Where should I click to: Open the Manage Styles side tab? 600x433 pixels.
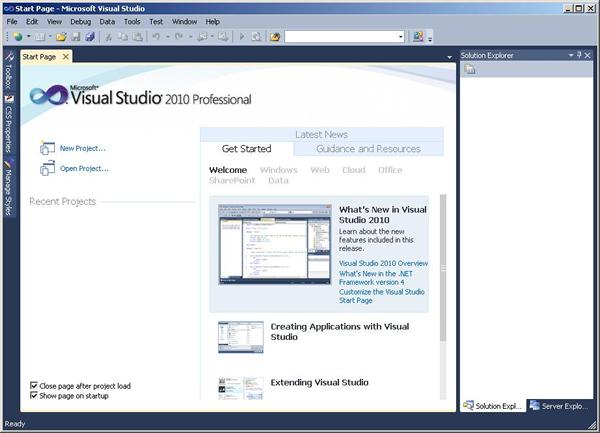pos(9,187)
